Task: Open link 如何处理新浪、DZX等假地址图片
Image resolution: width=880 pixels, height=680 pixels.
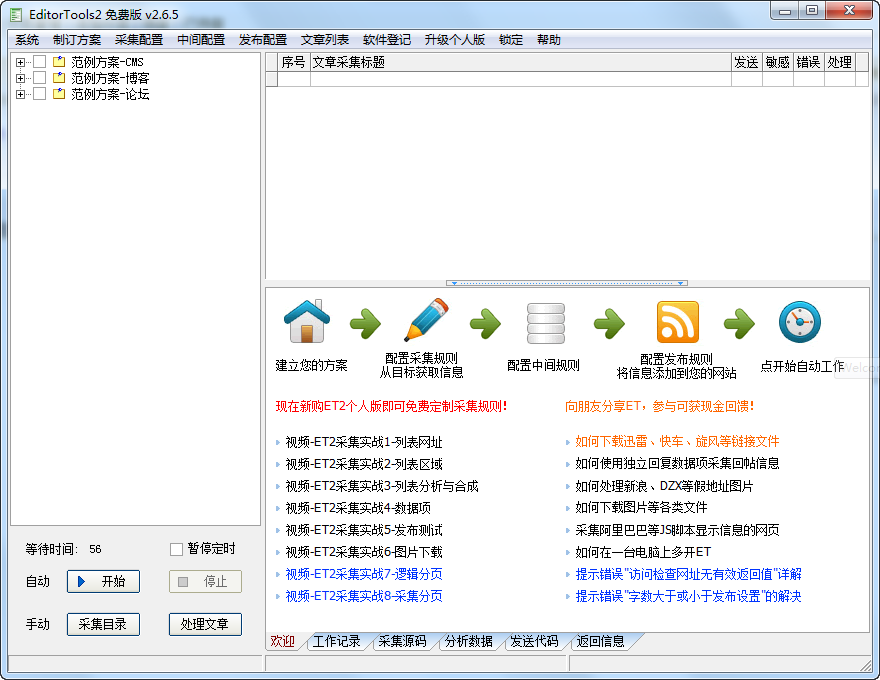Action: point(664,486)
